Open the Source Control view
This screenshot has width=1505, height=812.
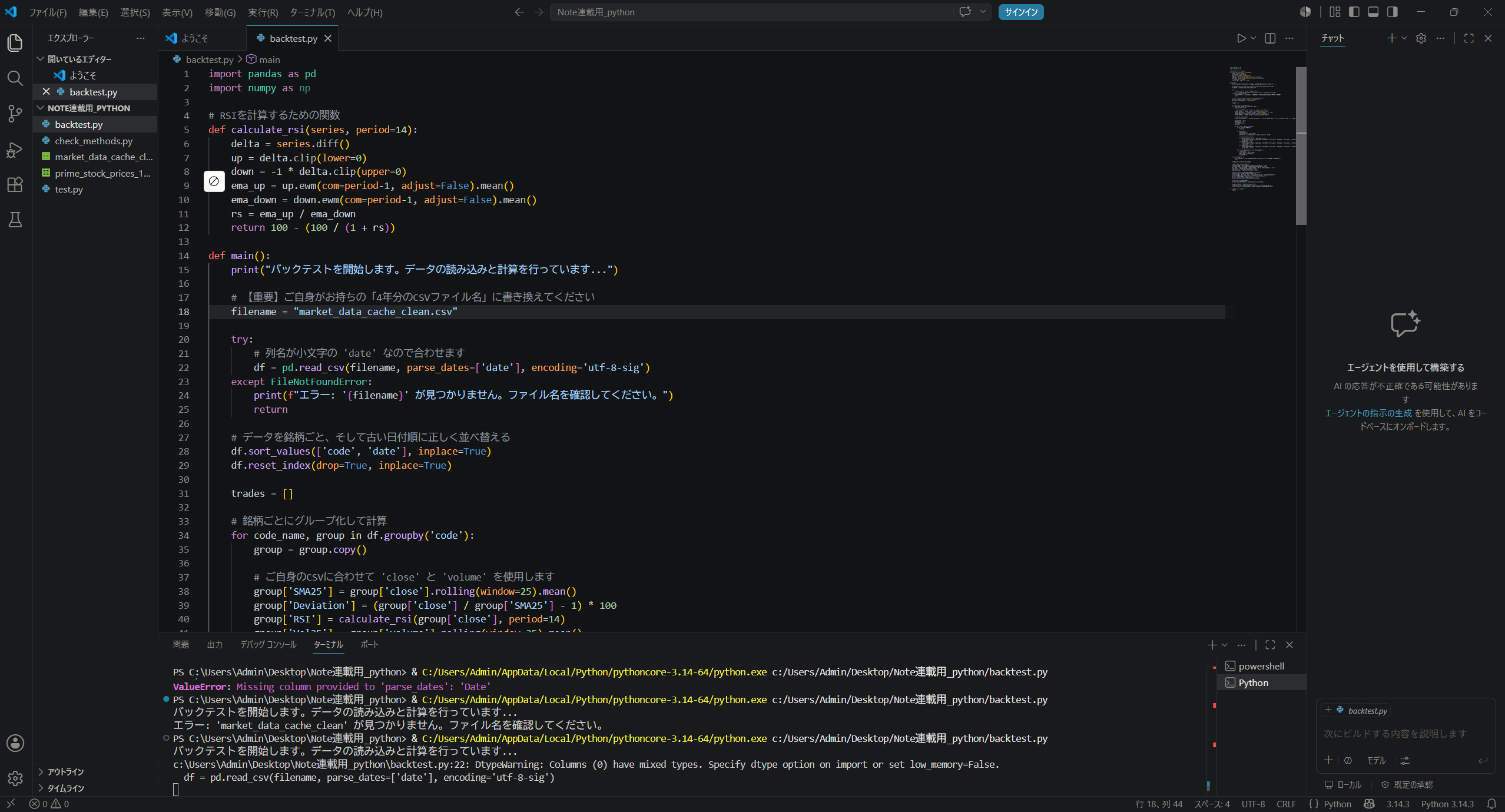point(15,114)
